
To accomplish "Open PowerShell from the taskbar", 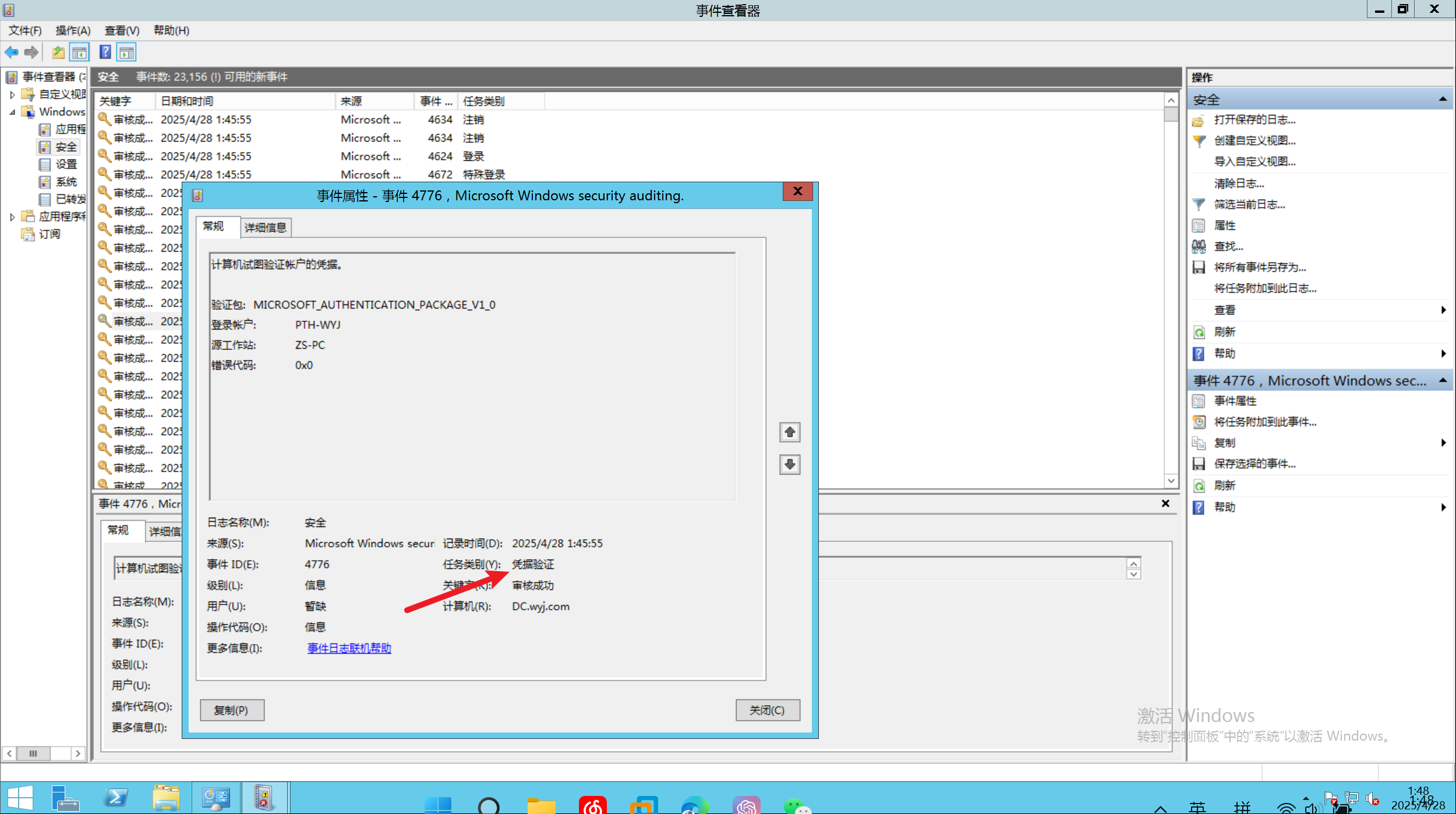I will point(115,798).
